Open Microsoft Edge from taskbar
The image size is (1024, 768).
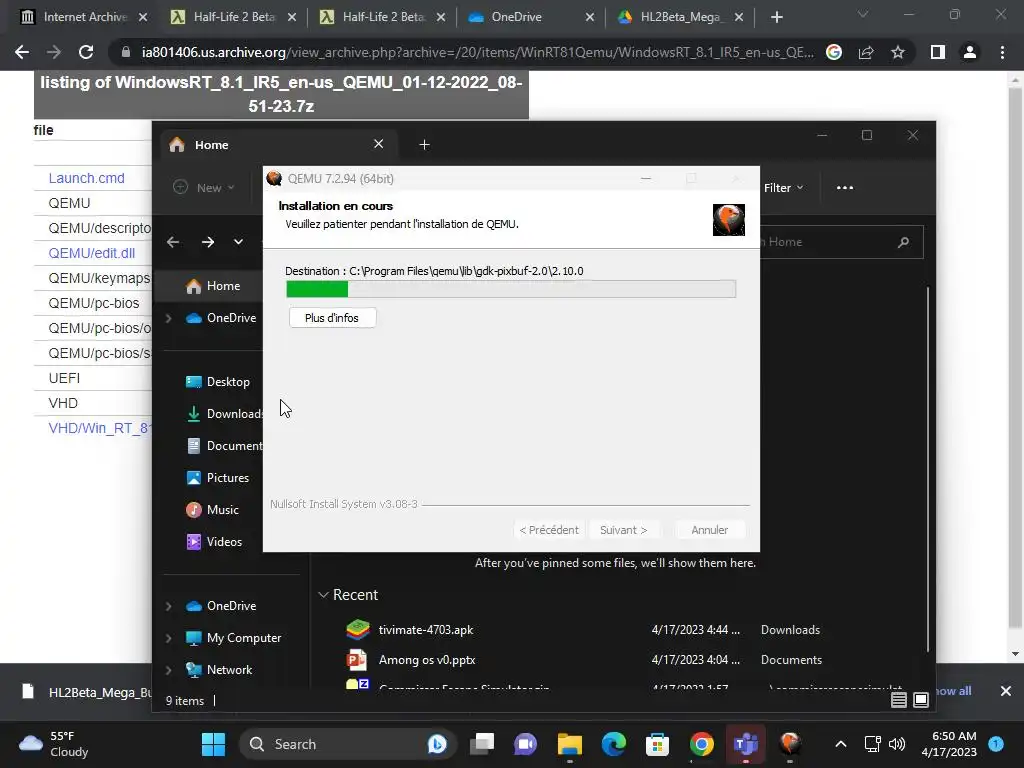click(x=613, y=744)
